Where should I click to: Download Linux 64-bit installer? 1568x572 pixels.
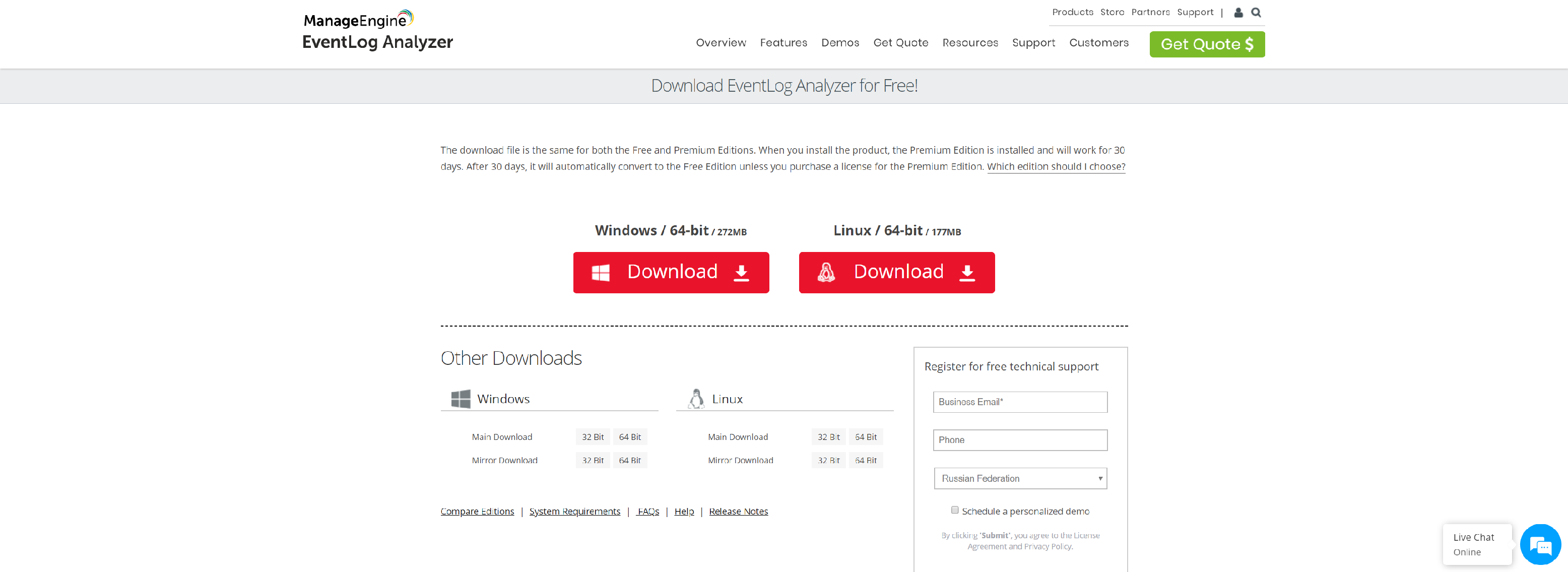(x=896, y=272)
